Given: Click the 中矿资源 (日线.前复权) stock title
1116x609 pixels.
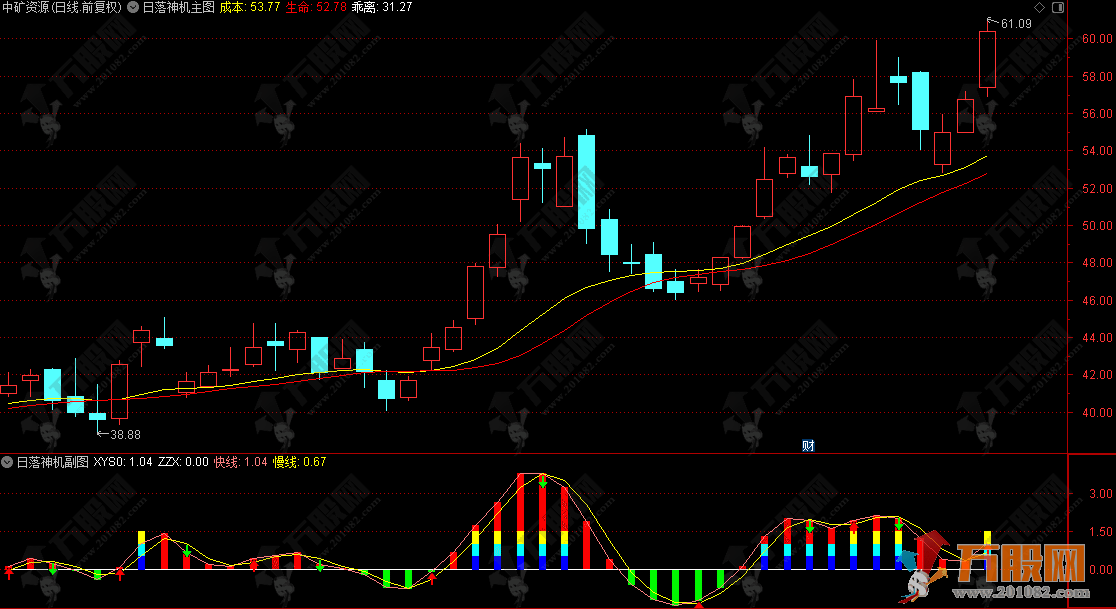Looking at the screenshot, I should 62,7.
